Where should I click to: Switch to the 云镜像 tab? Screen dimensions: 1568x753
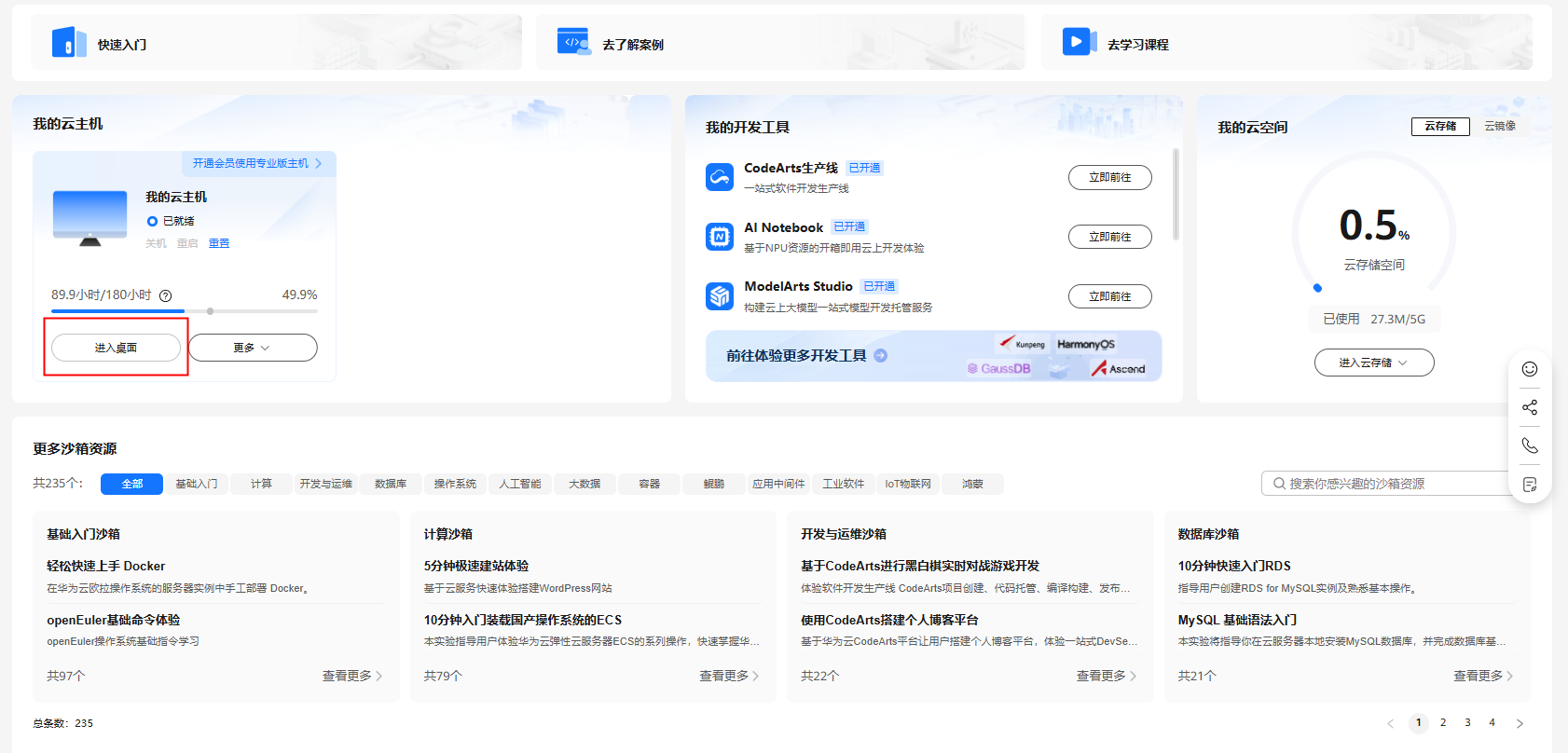click(1500, 126)
